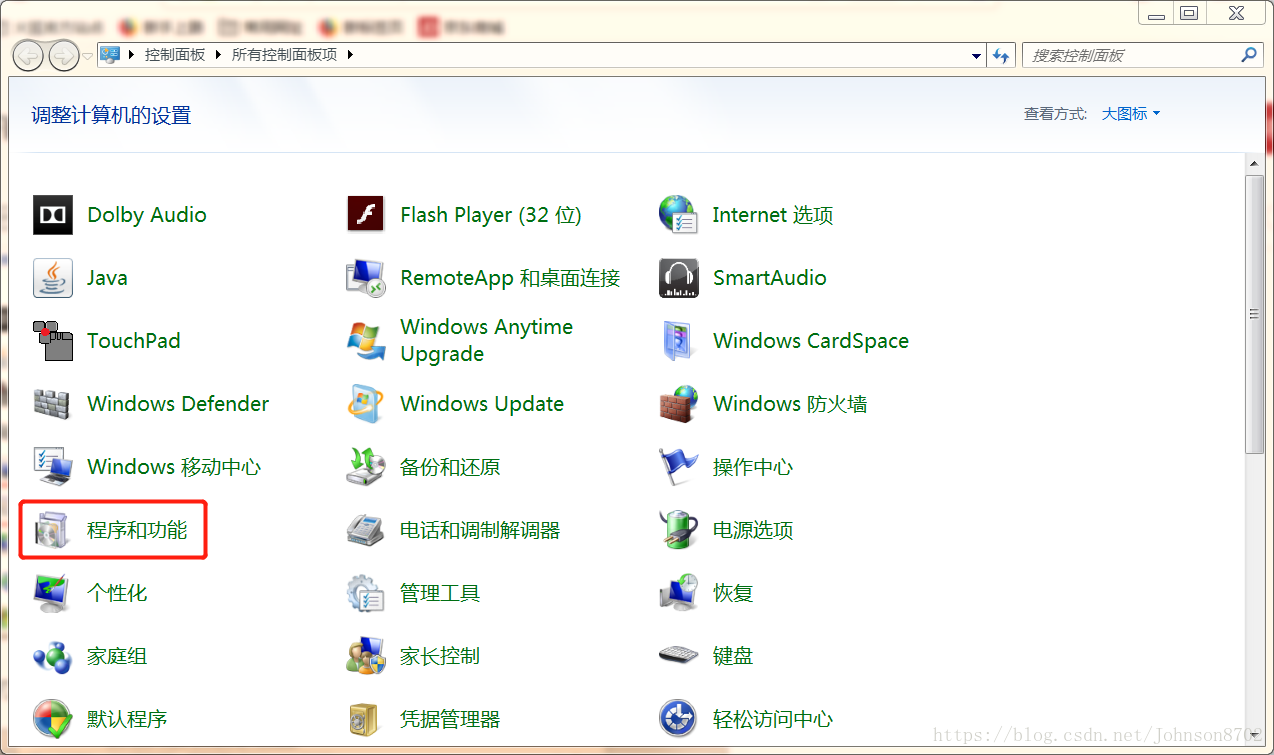Open the Dolby Audio icon
The image size is (1274, 755).
pyautogui.click(x=53, y=215)
